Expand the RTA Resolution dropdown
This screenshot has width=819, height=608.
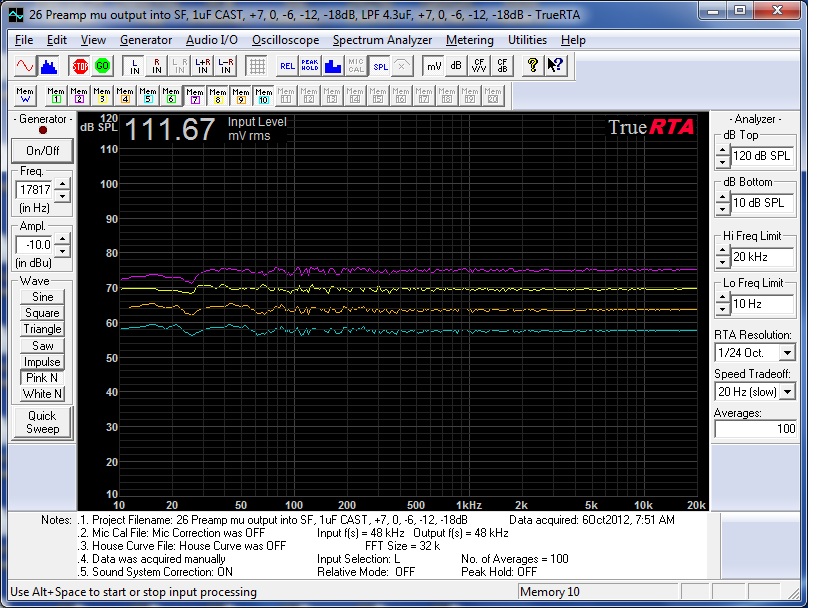787,353
